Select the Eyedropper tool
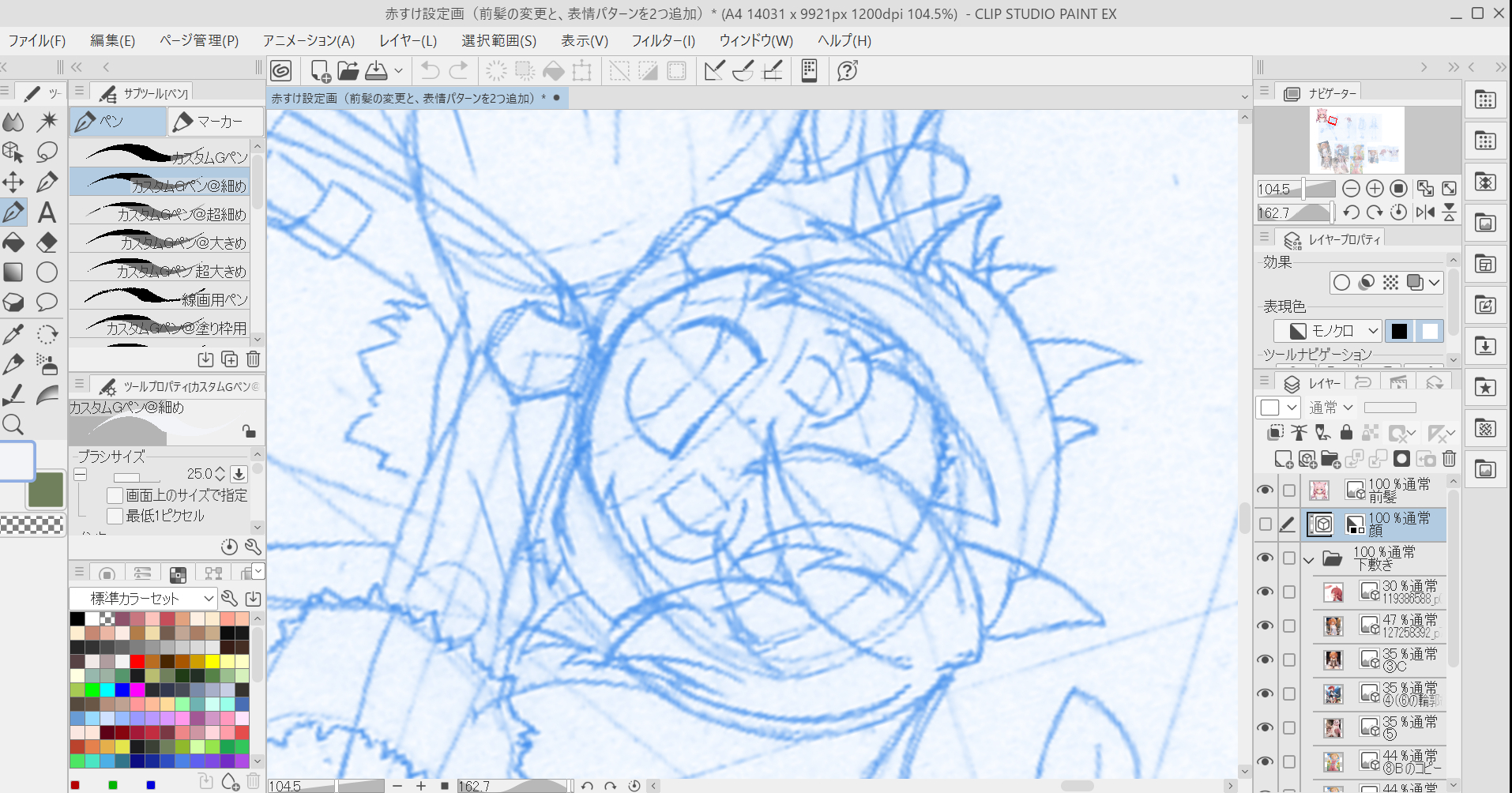This screenshot has height=793, width=1512. point(14,334)
